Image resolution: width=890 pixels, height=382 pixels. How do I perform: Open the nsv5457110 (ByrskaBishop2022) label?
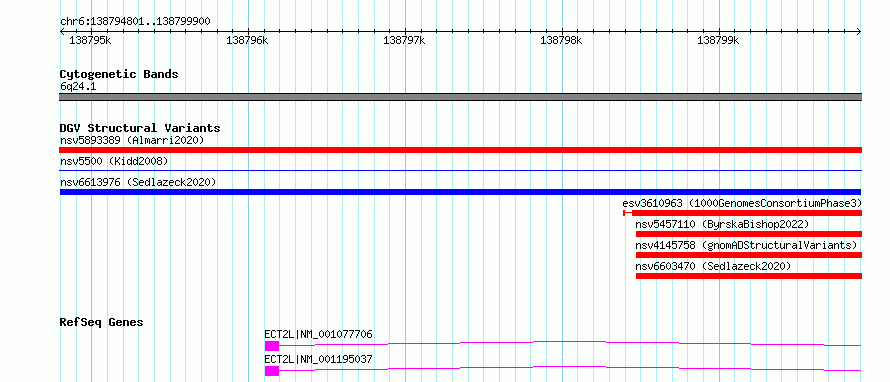pyautogui.click(x=722, y=224)
